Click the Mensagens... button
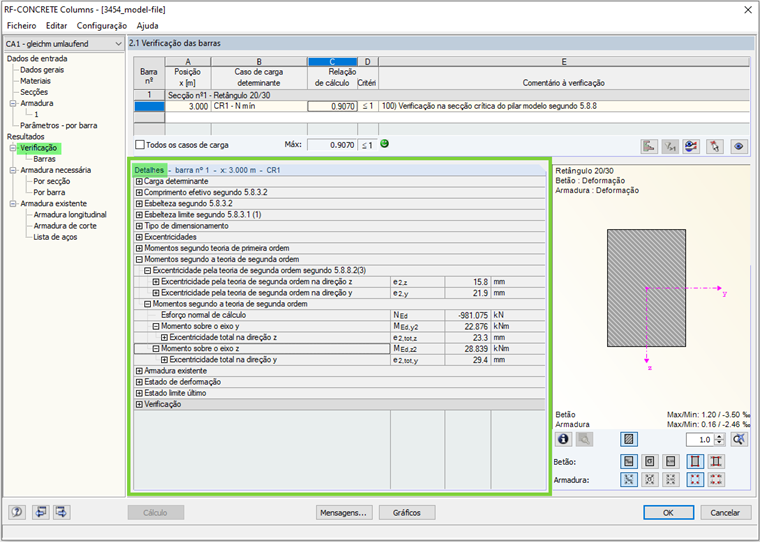 344,512
